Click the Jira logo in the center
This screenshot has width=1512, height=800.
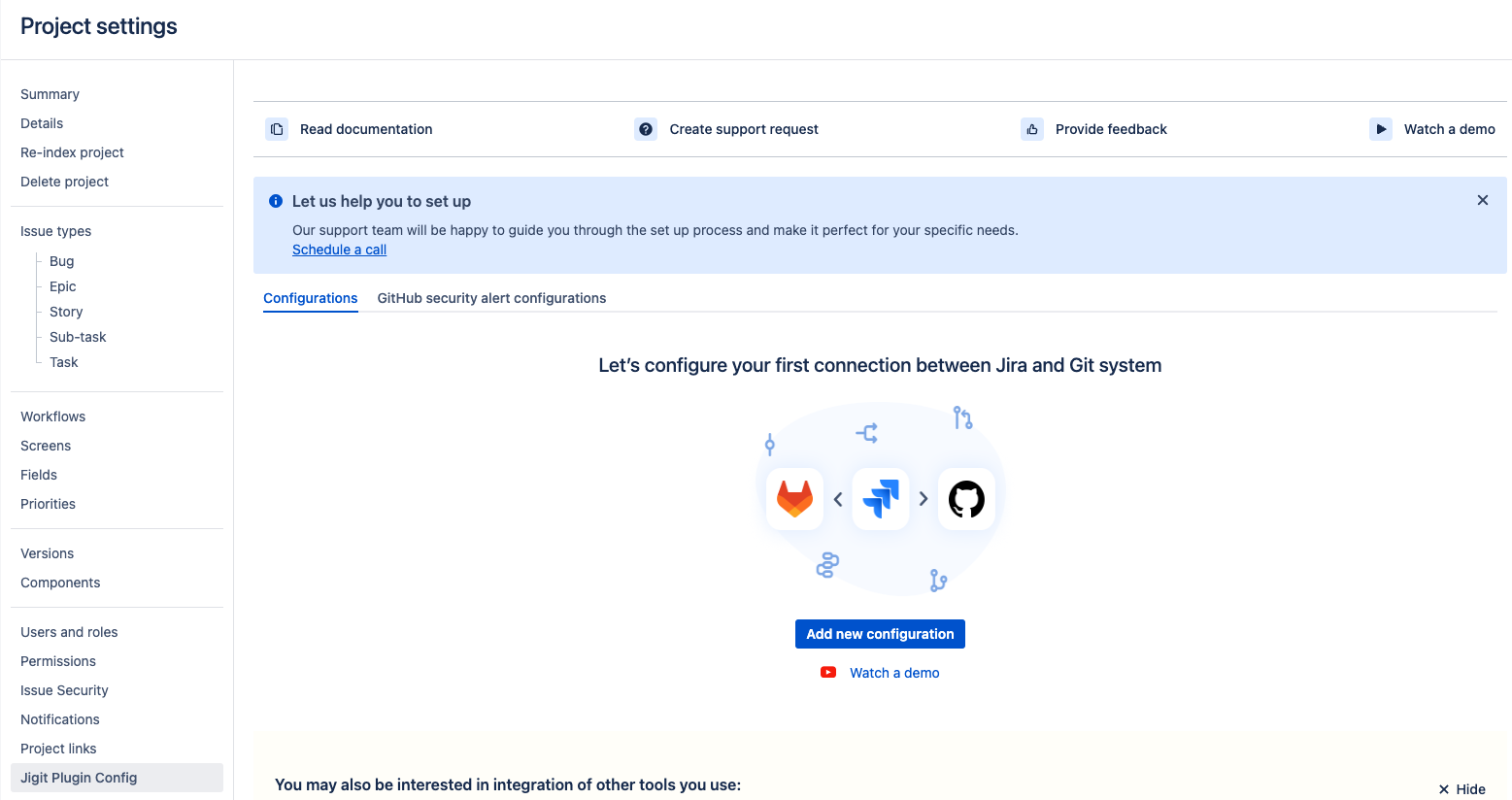pos(881,499)
